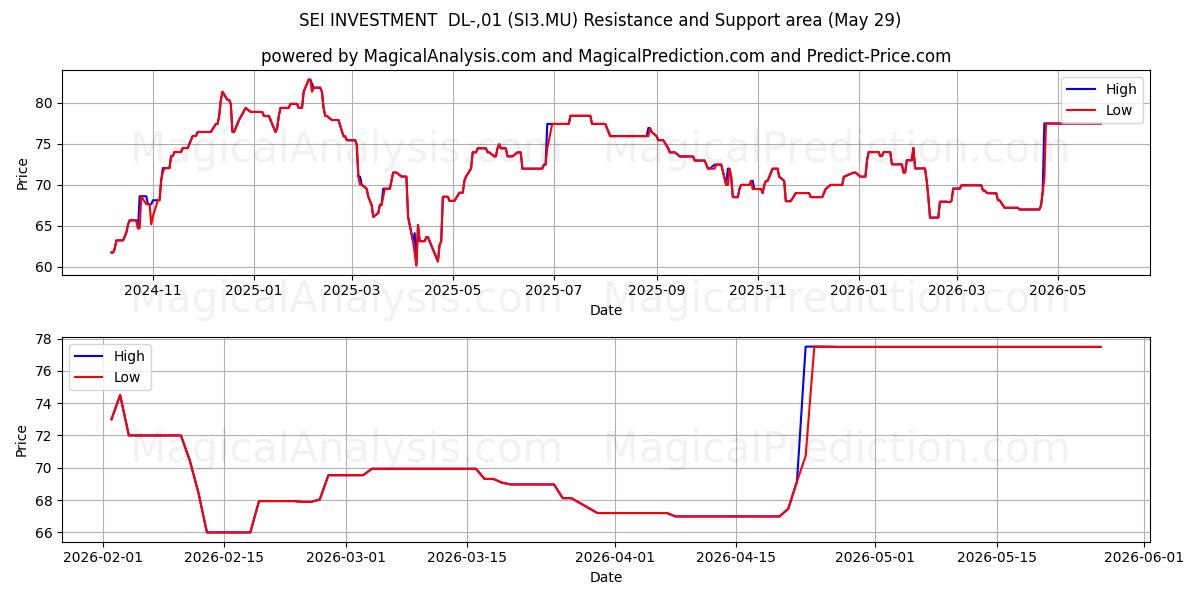This screenshot has height=600, width=1200.
Task: Click 'High' in the top chart legend
Action: click(x=1121, y=89)
